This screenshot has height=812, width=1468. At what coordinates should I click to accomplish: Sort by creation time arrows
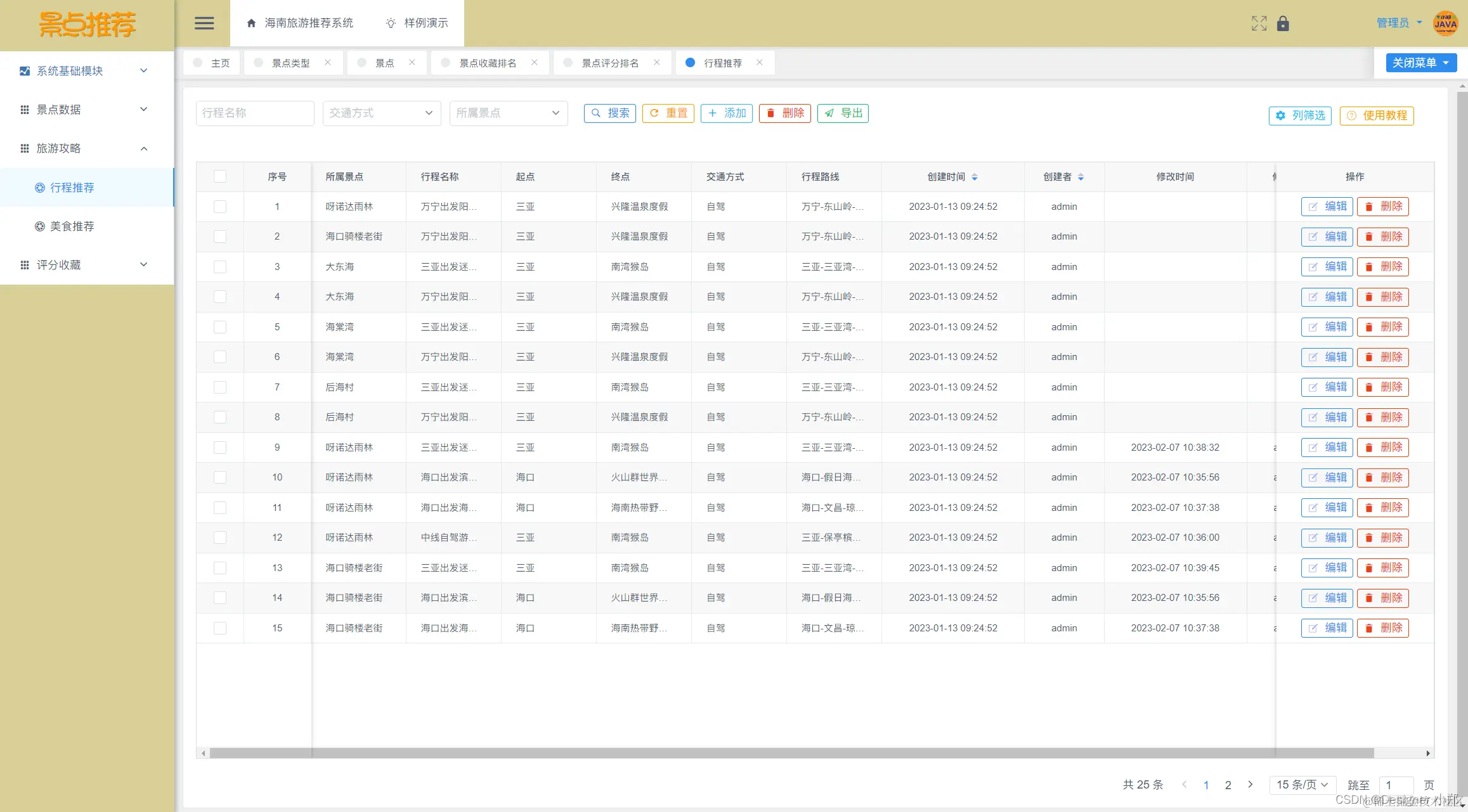(975, 177)
